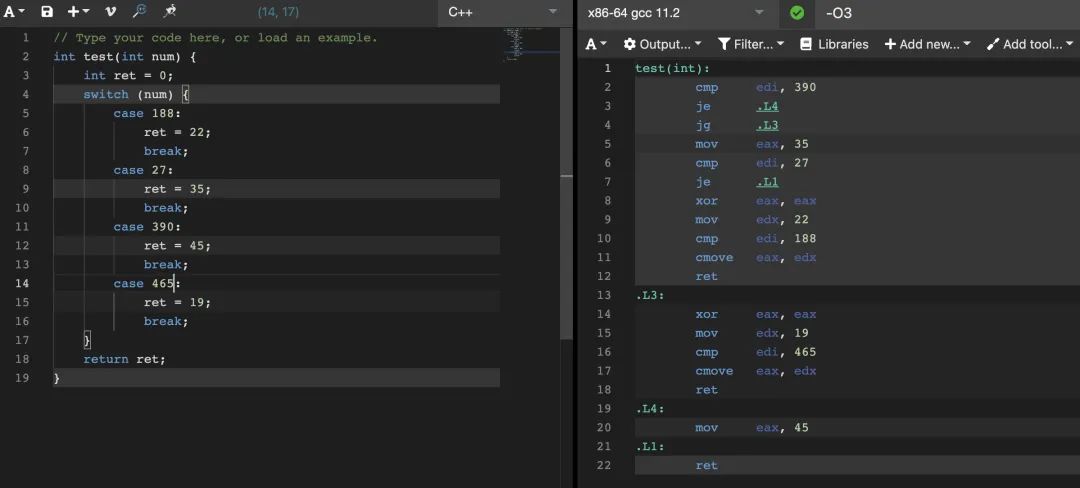Open the Add tool menu

(1029, 44)
